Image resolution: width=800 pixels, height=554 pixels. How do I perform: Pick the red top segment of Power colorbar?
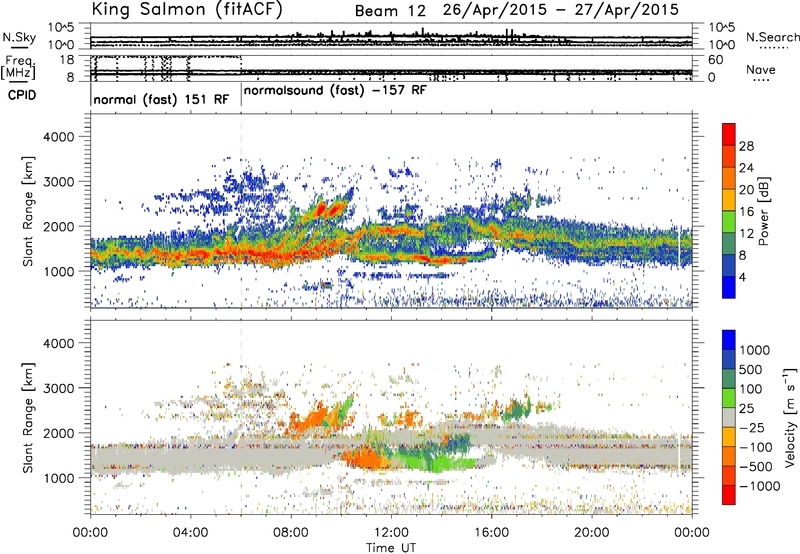tap(729, 134)
